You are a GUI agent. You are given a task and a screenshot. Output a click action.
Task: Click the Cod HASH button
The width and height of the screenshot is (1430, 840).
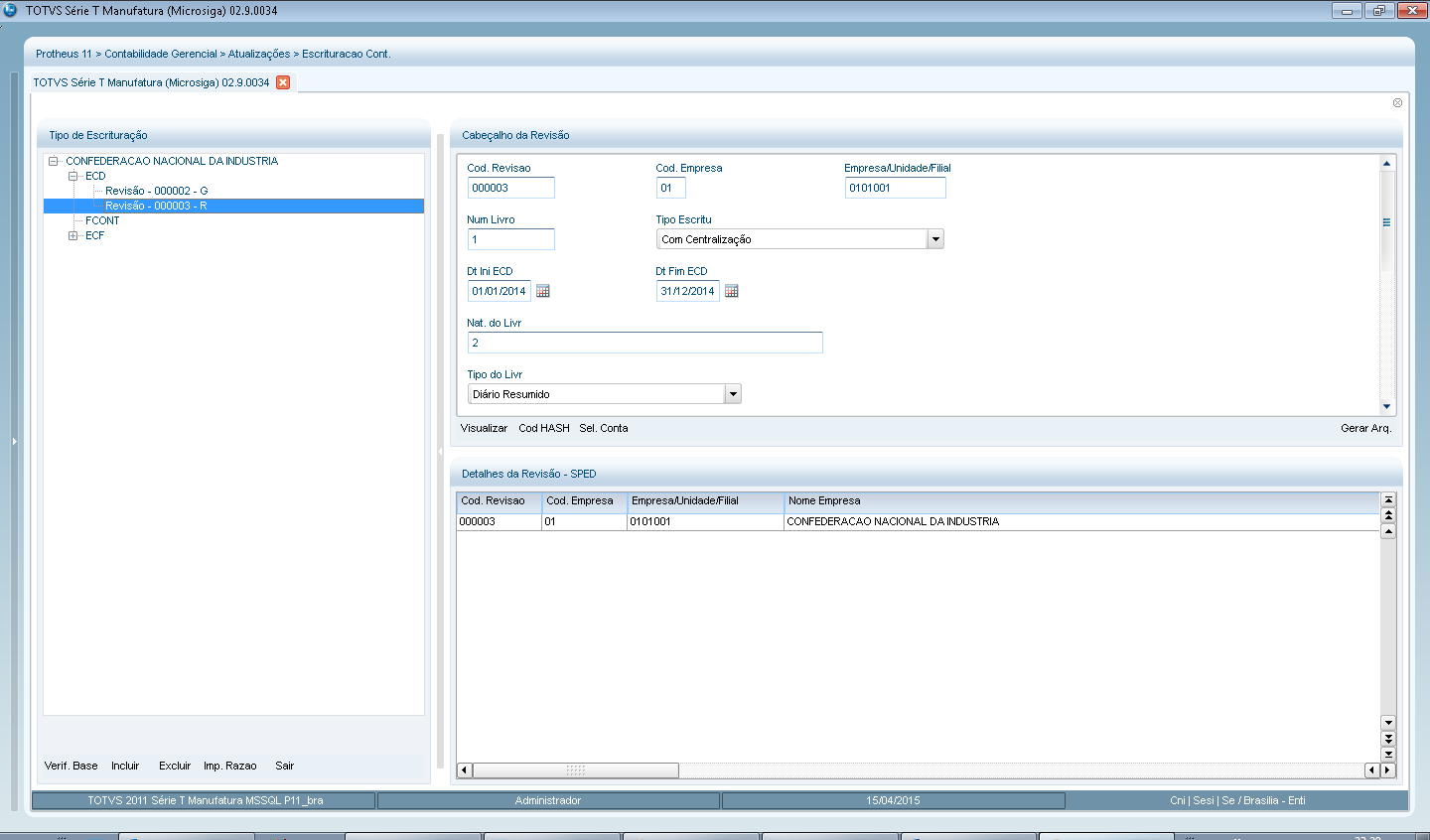pos(544,428)
